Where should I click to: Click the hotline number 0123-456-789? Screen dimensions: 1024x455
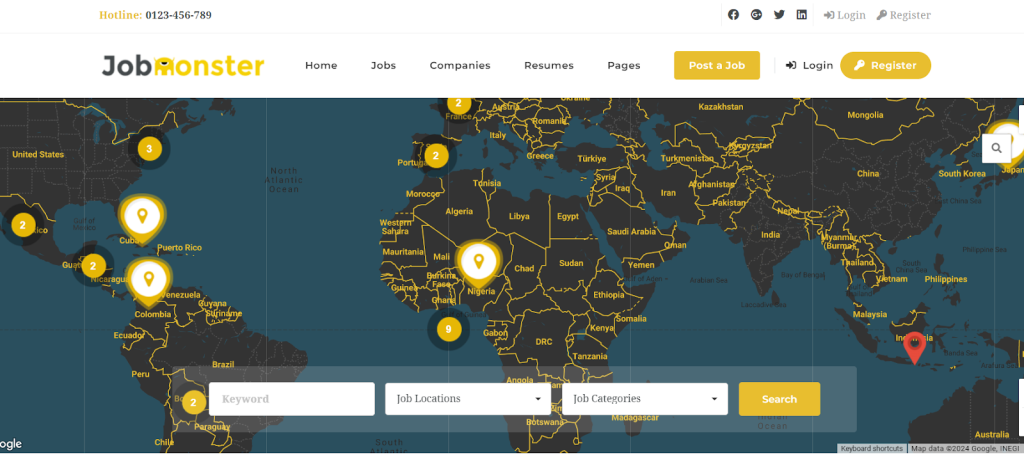(178, 15)
